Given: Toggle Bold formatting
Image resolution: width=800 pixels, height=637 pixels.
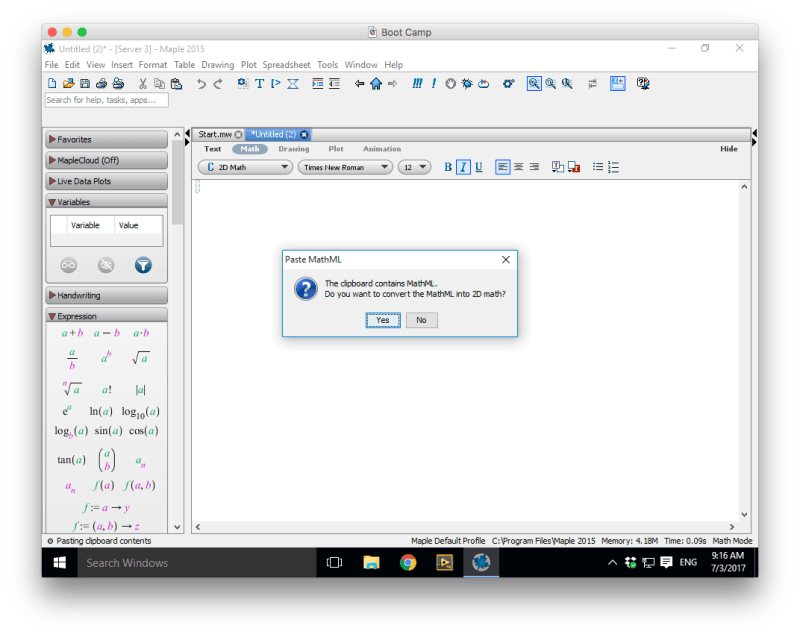Looking at the screenshot, I should pyautogui.click(x=447, y=167).
